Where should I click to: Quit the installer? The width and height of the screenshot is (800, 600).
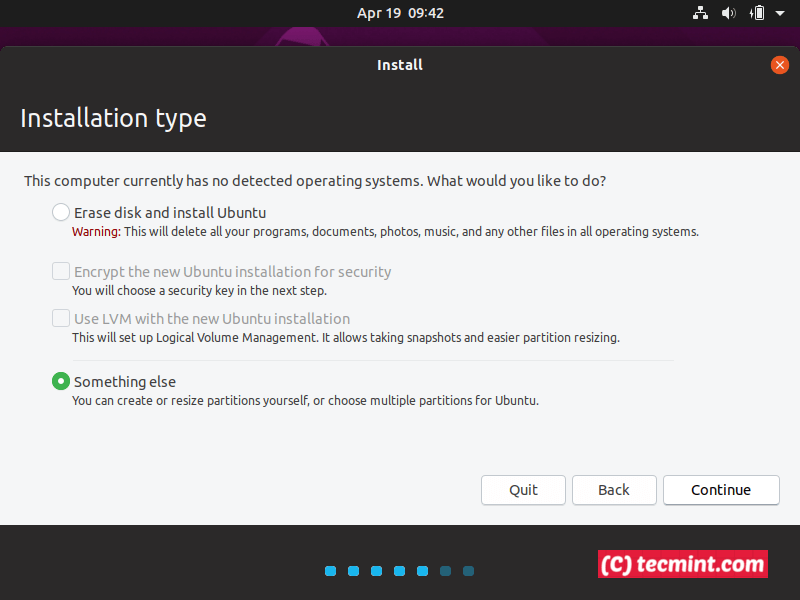[523, 490]
